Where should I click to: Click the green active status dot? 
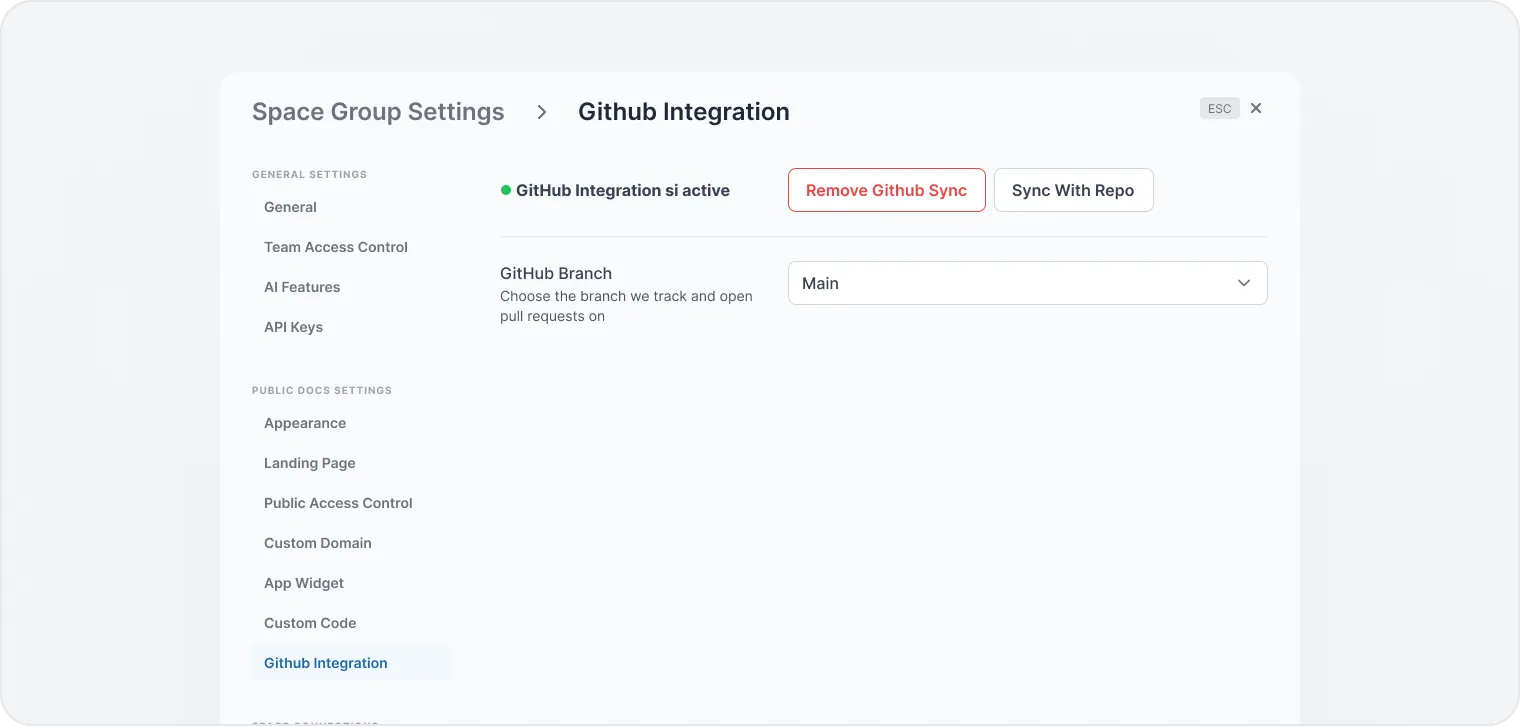click(506, 190)
